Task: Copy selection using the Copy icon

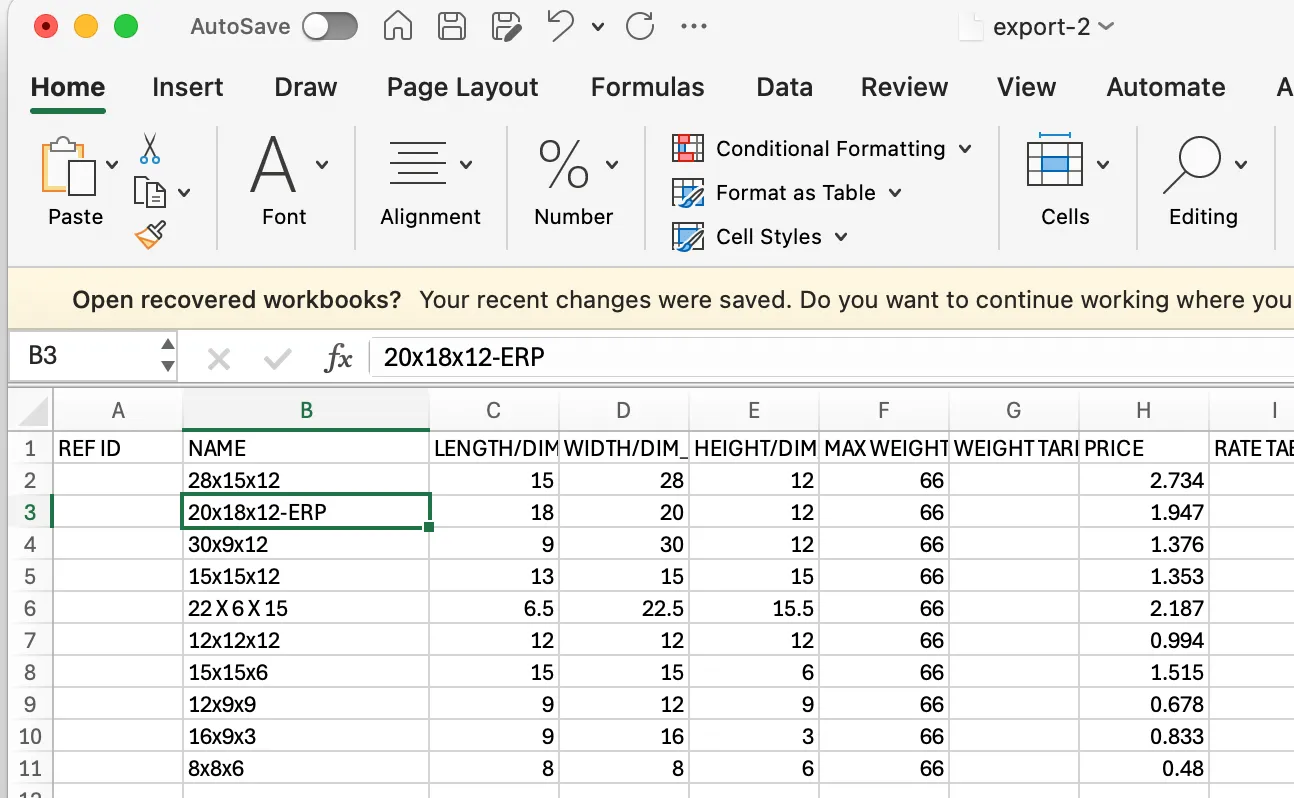Action: point(150,191)
